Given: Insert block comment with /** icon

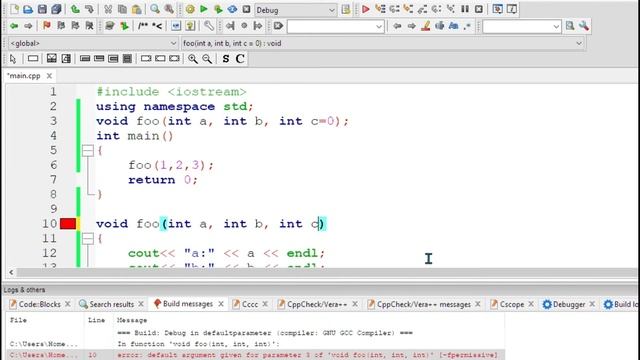Looking at the screenshot, I should pos(143,26).
